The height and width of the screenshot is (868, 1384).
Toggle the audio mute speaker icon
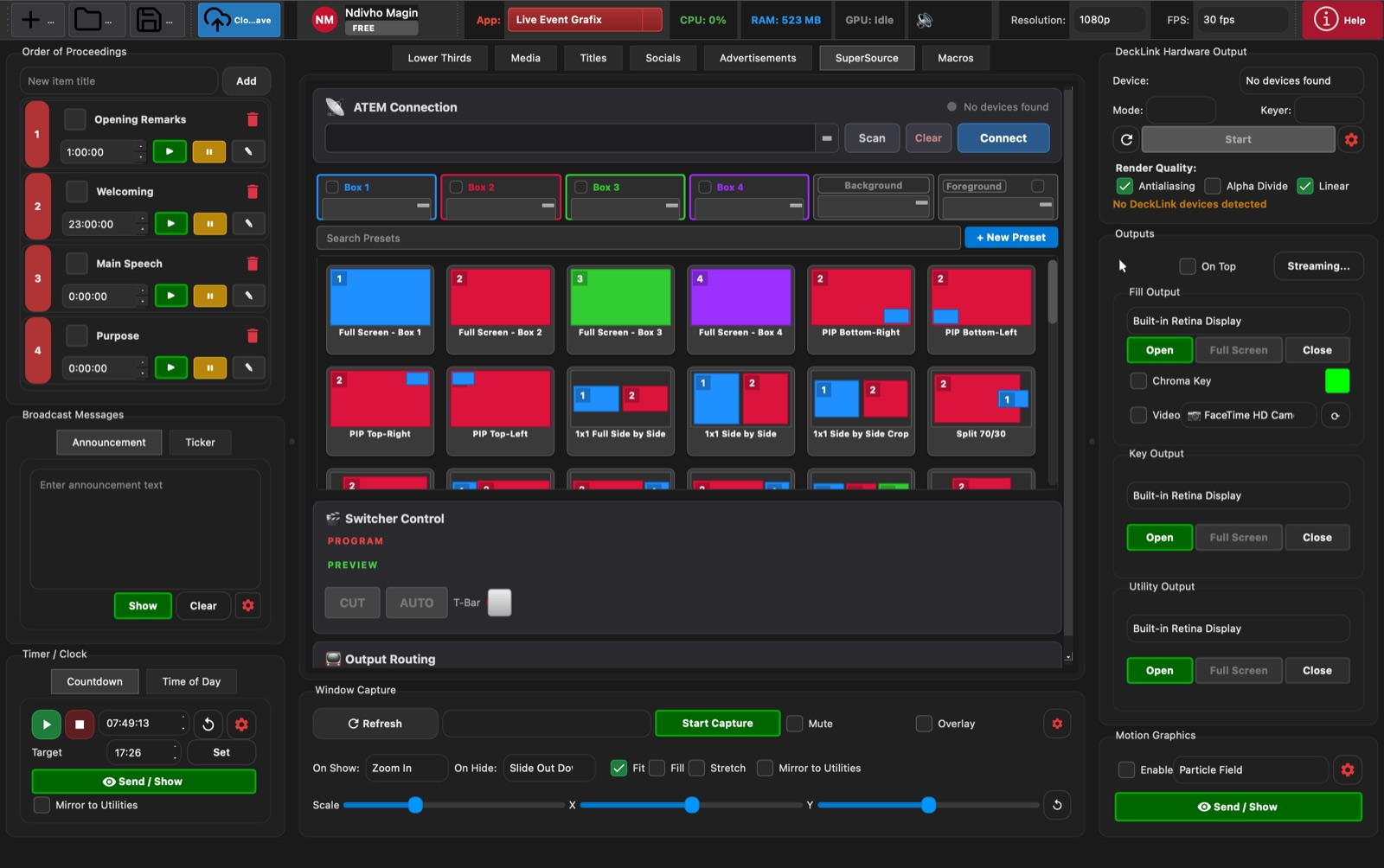[x=925, y=20]
